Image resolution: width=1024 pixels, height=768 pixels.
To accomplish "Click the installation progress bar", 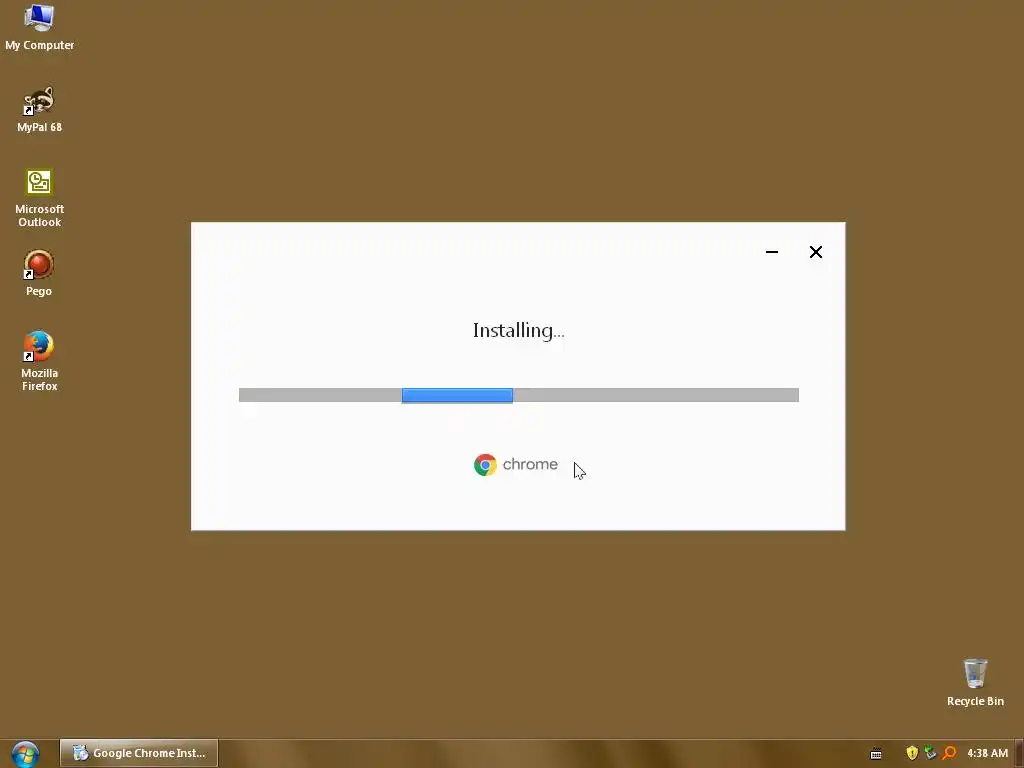I will tap(519, 395).
